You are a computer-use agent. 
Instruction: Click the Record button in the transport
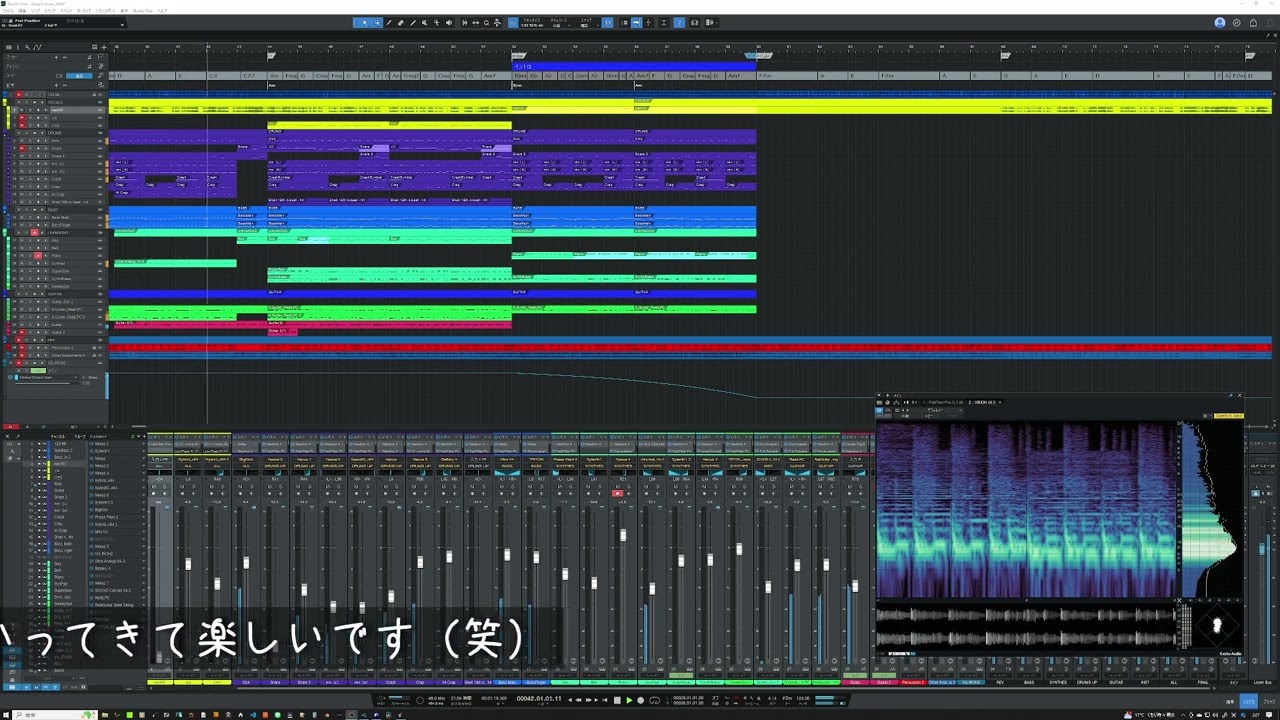pyautogui.click(x=641, y=700)
